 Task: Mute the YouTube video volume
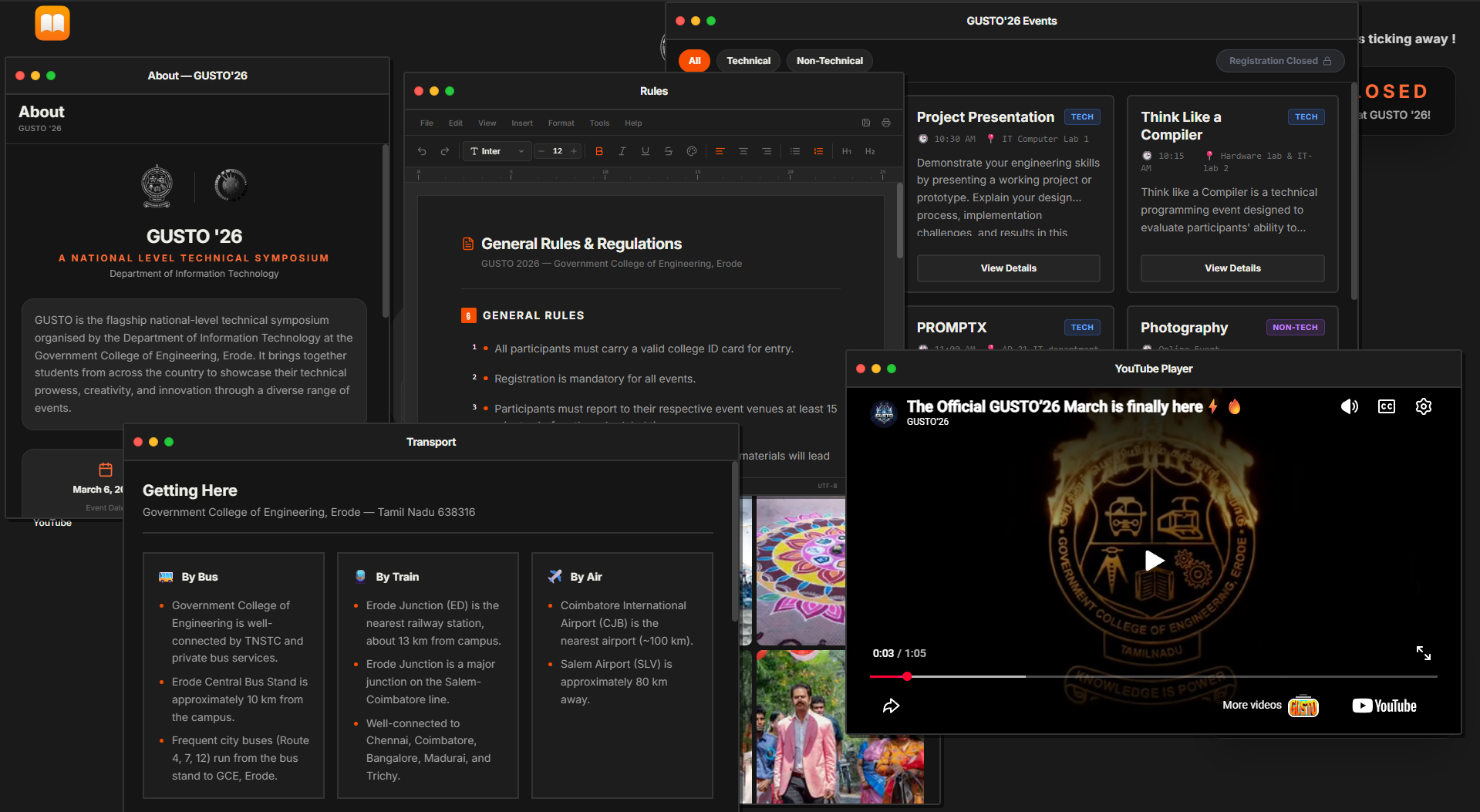[x=1350, y=406]
